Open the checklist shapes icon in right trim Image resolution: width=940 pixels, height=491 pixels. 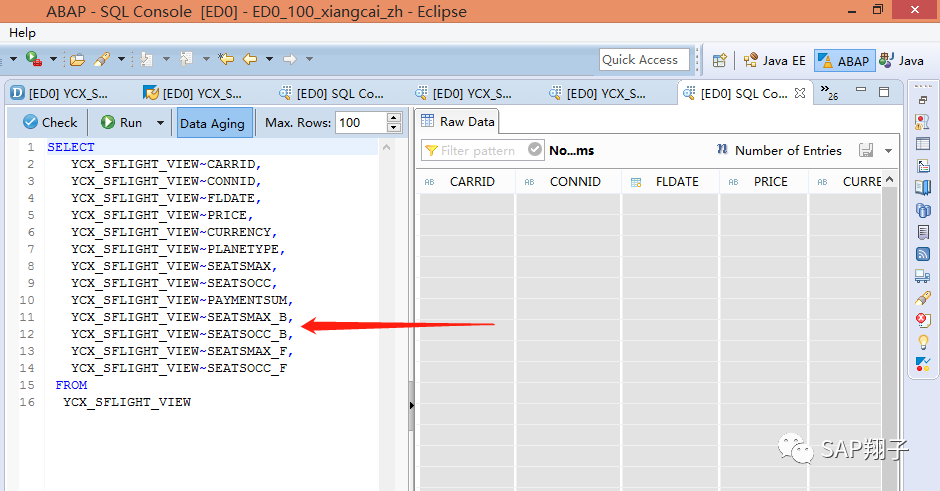pyautogui.click(x=923, y=363)
